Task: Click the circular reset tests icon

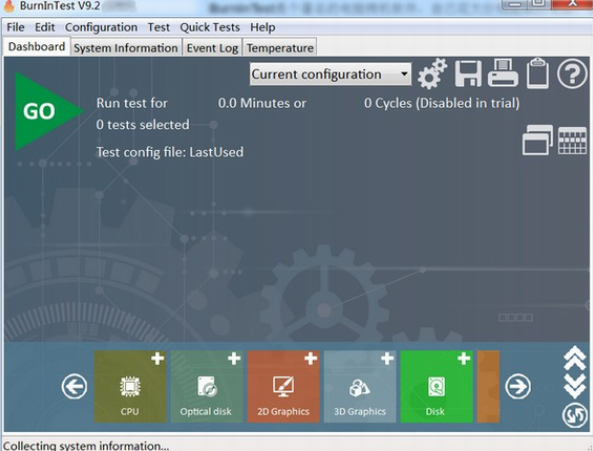Action: tap(574, 415)
